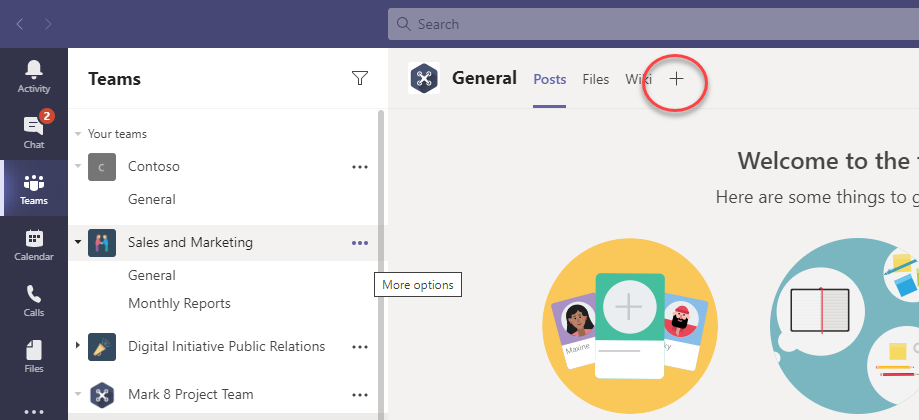Click the add more people illustration
This screenshot has width=919, height=420.
630,326
